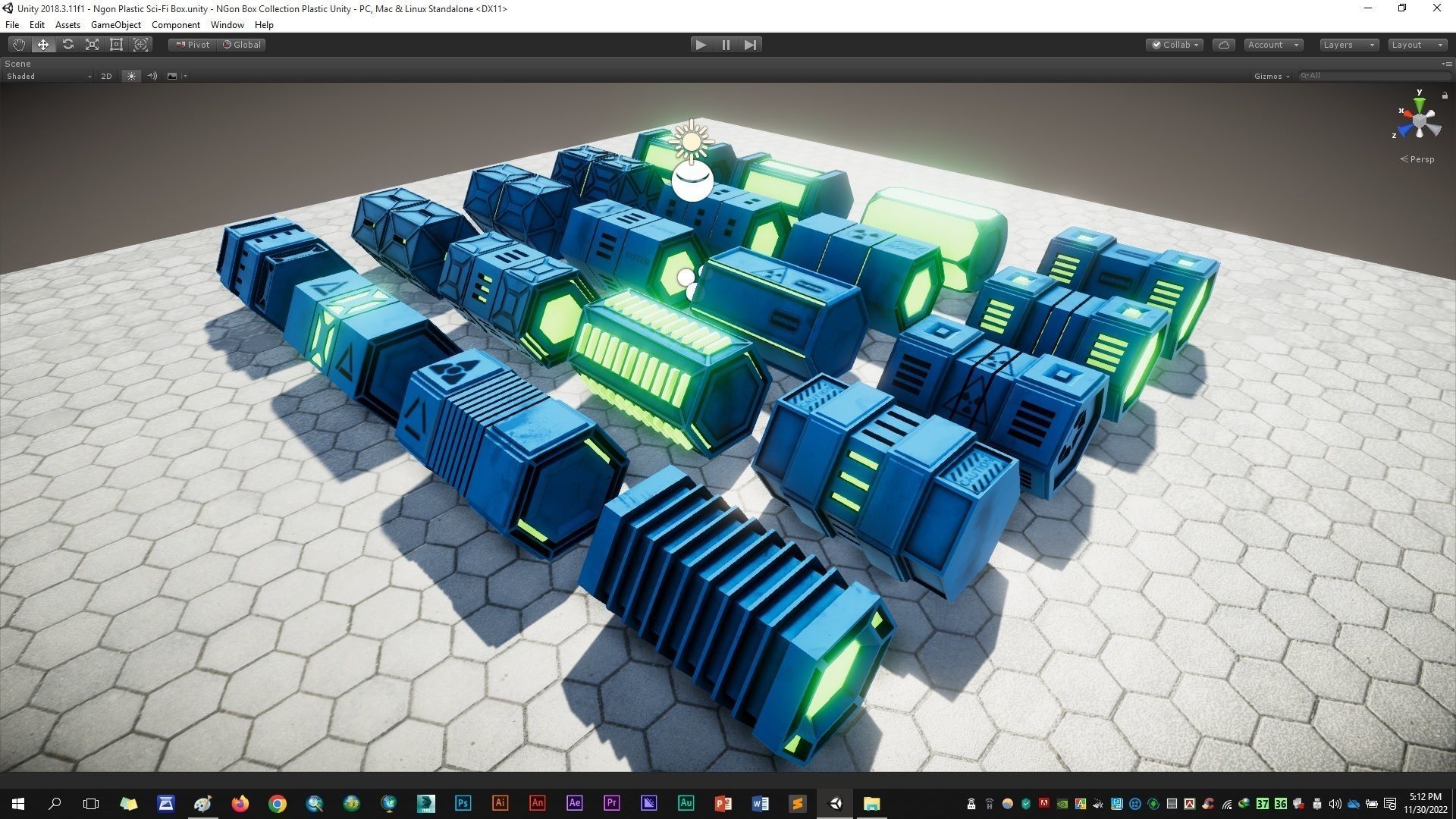Toggle 2D scene view mode
Image resolution: width=1456 pixels, height=819 pixels.
click(106, 76)
